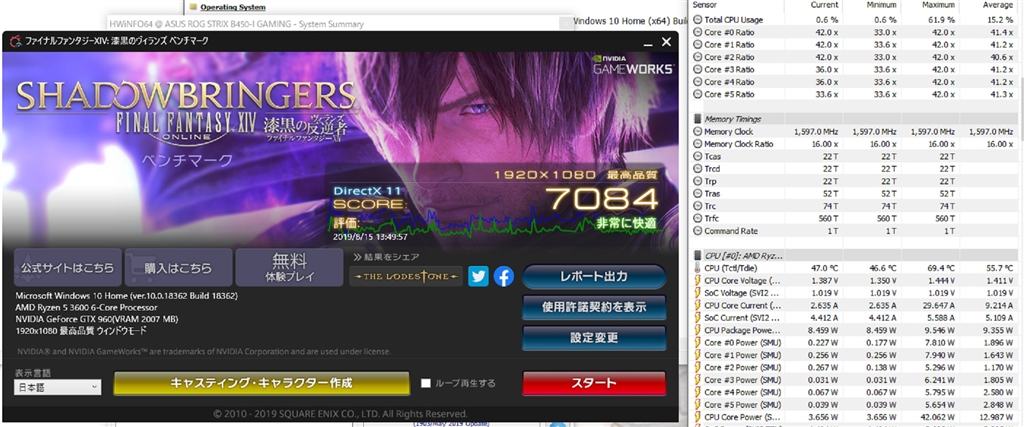Click the icon beside Memory Clock Ratio

click(698, 144)
